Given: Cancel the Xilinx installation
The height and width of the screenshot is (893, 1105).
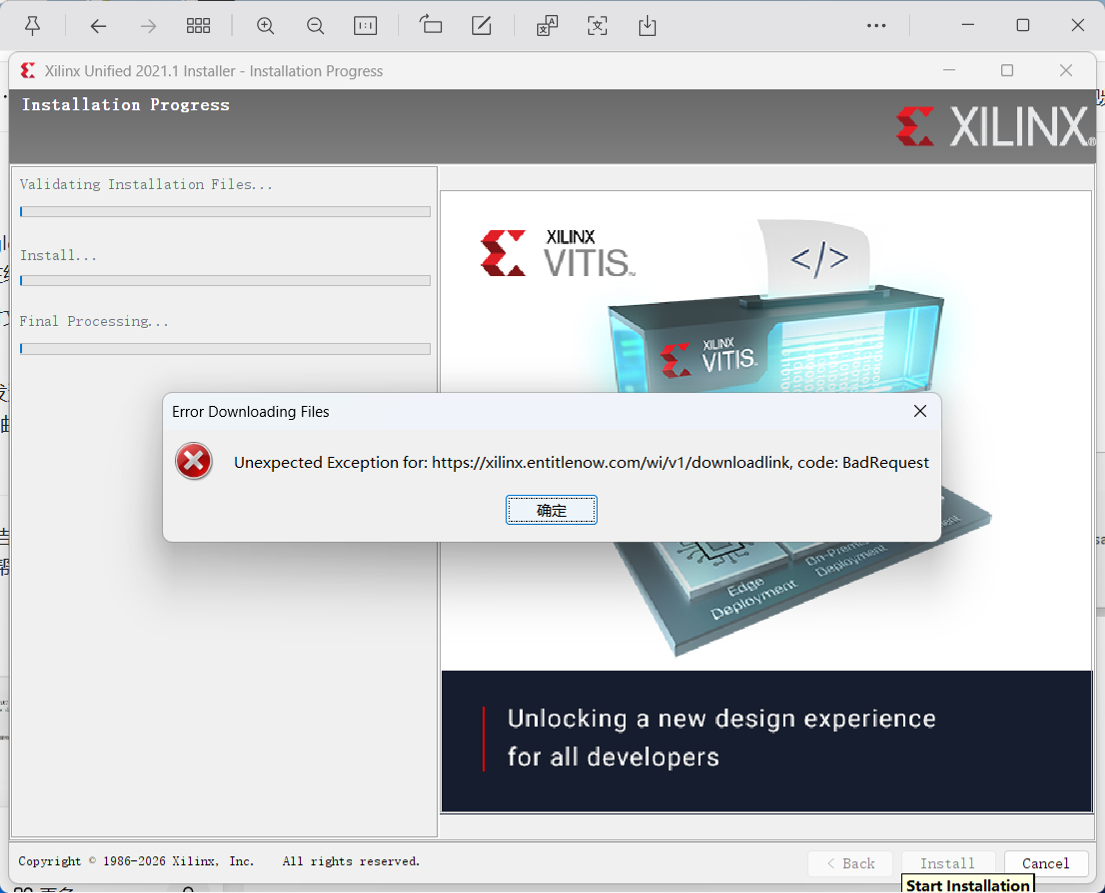Looking at the screenshot, I should (x=1045, y=863).
